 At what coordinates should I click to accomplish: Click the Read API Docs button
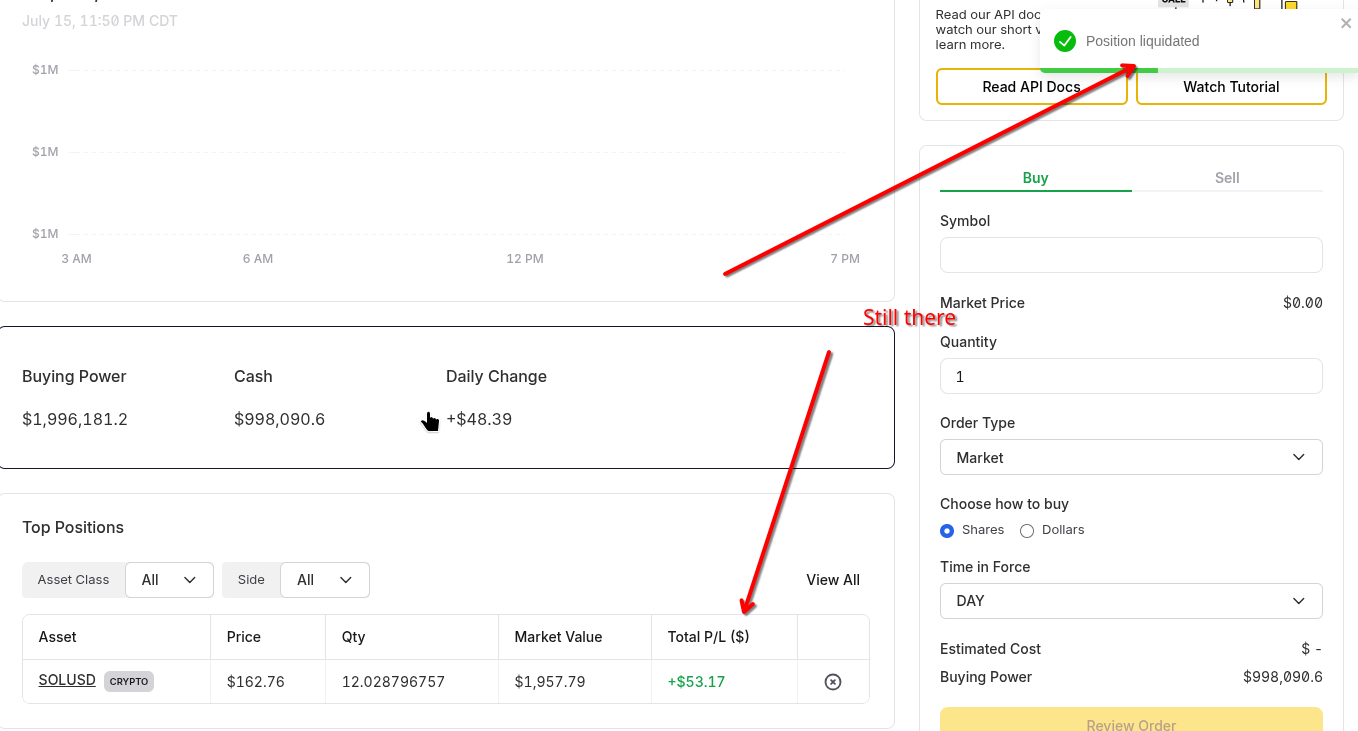1031,87
